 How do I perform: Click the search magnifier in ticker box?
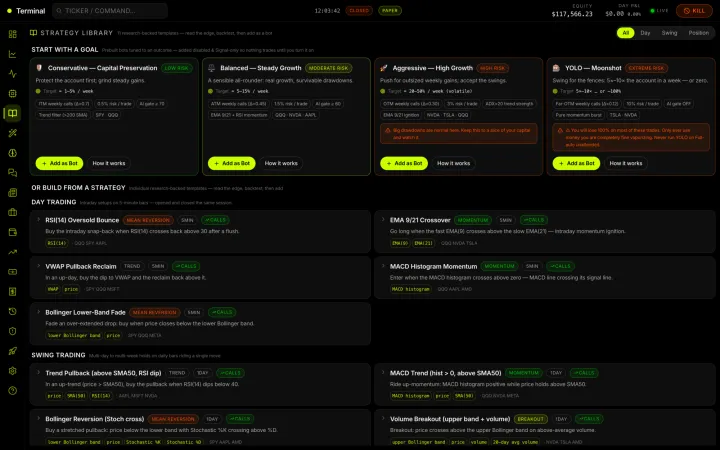click(59, 11)
